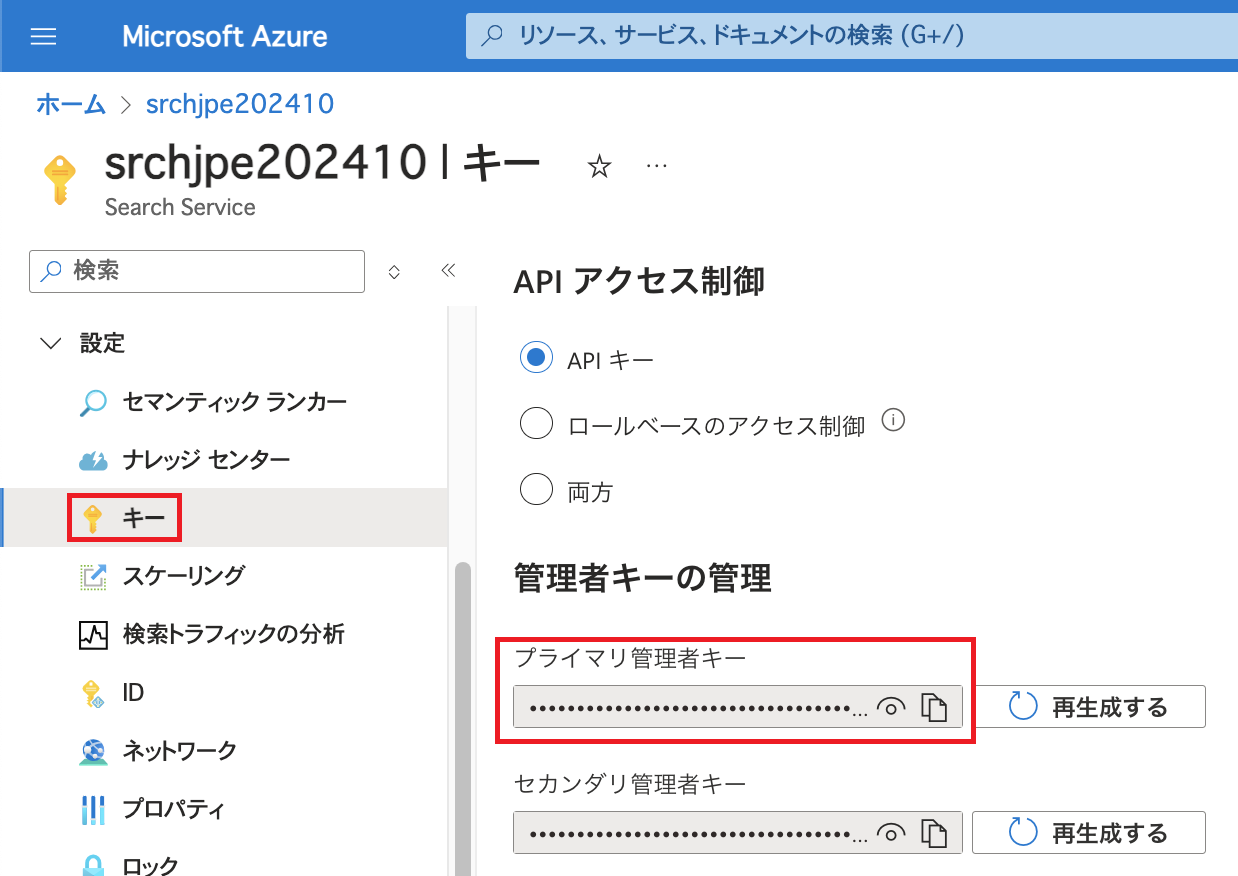
Task: Go to ホーム breadcrumb link
Action: [71, 104]
